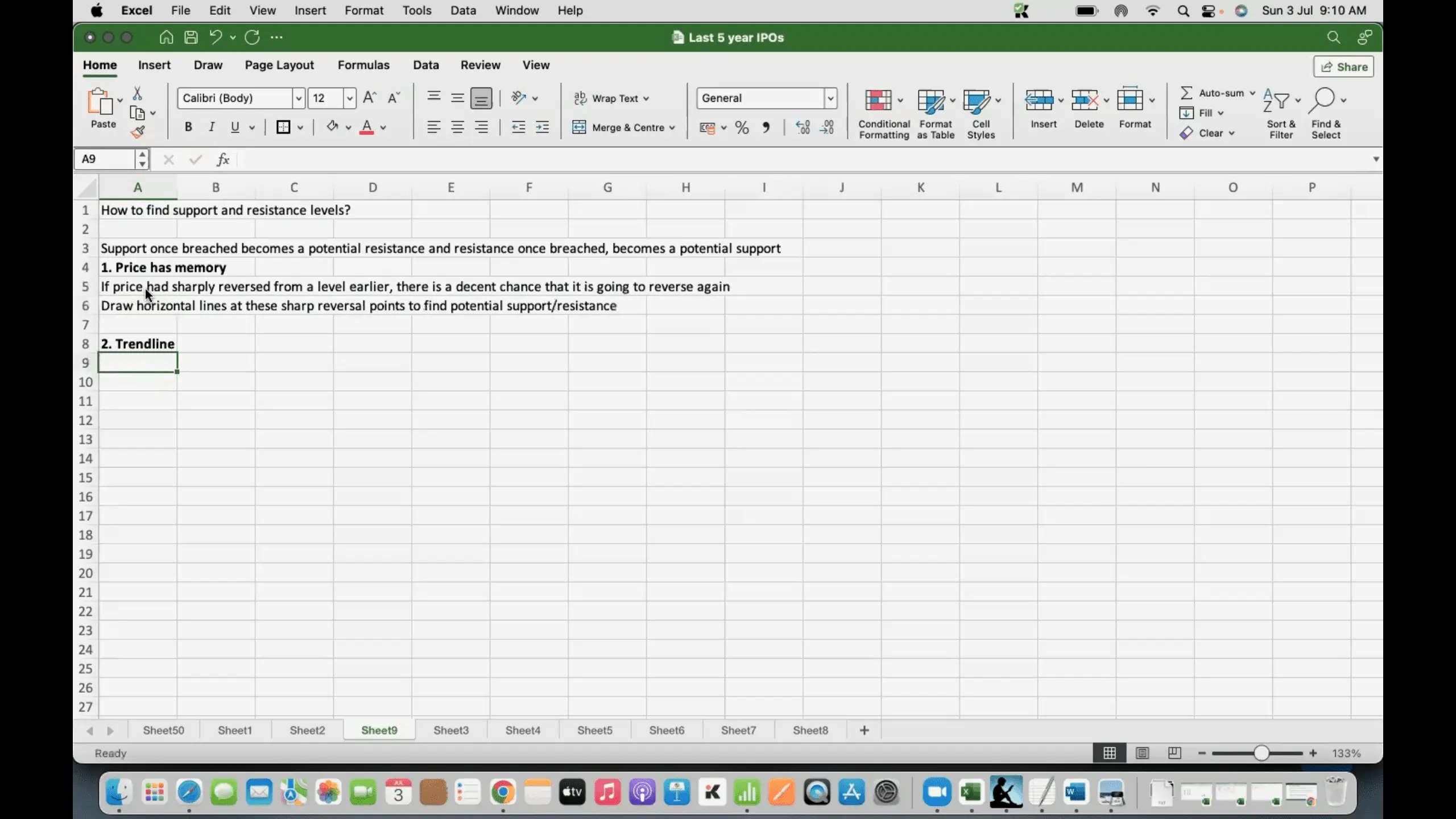The height and width of the screenshot is (819, 1456).
Task: Center-align text horizontally
Action: point(457,127)
